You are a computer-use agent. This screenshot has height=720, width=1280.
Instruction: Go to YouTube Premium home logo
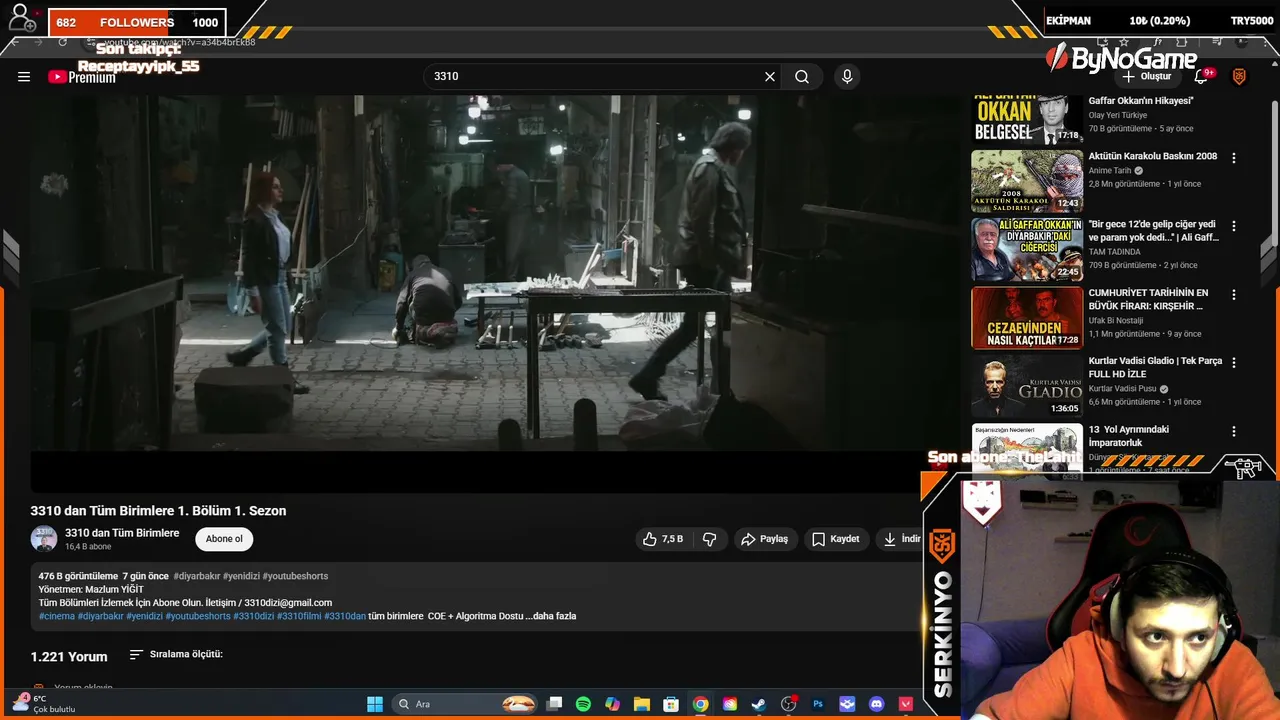(82, 77)
